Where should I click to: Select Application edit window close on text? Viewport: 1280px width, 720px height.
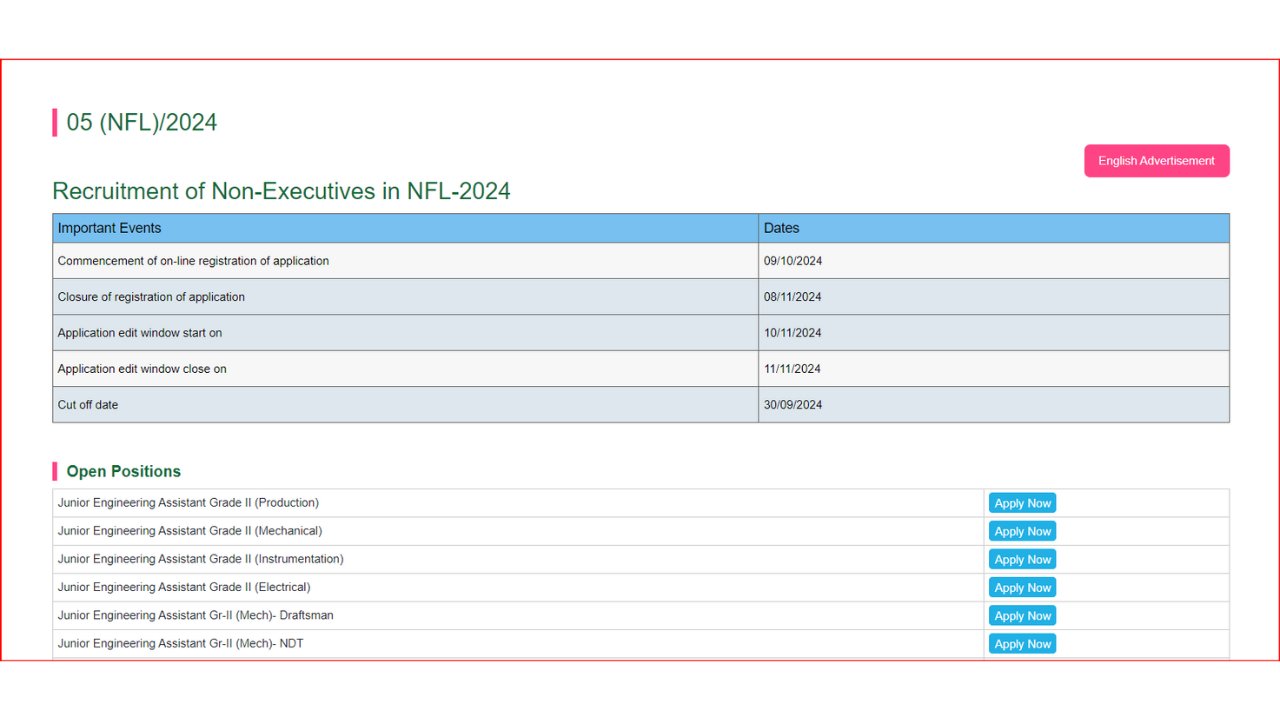pos(142,369)
